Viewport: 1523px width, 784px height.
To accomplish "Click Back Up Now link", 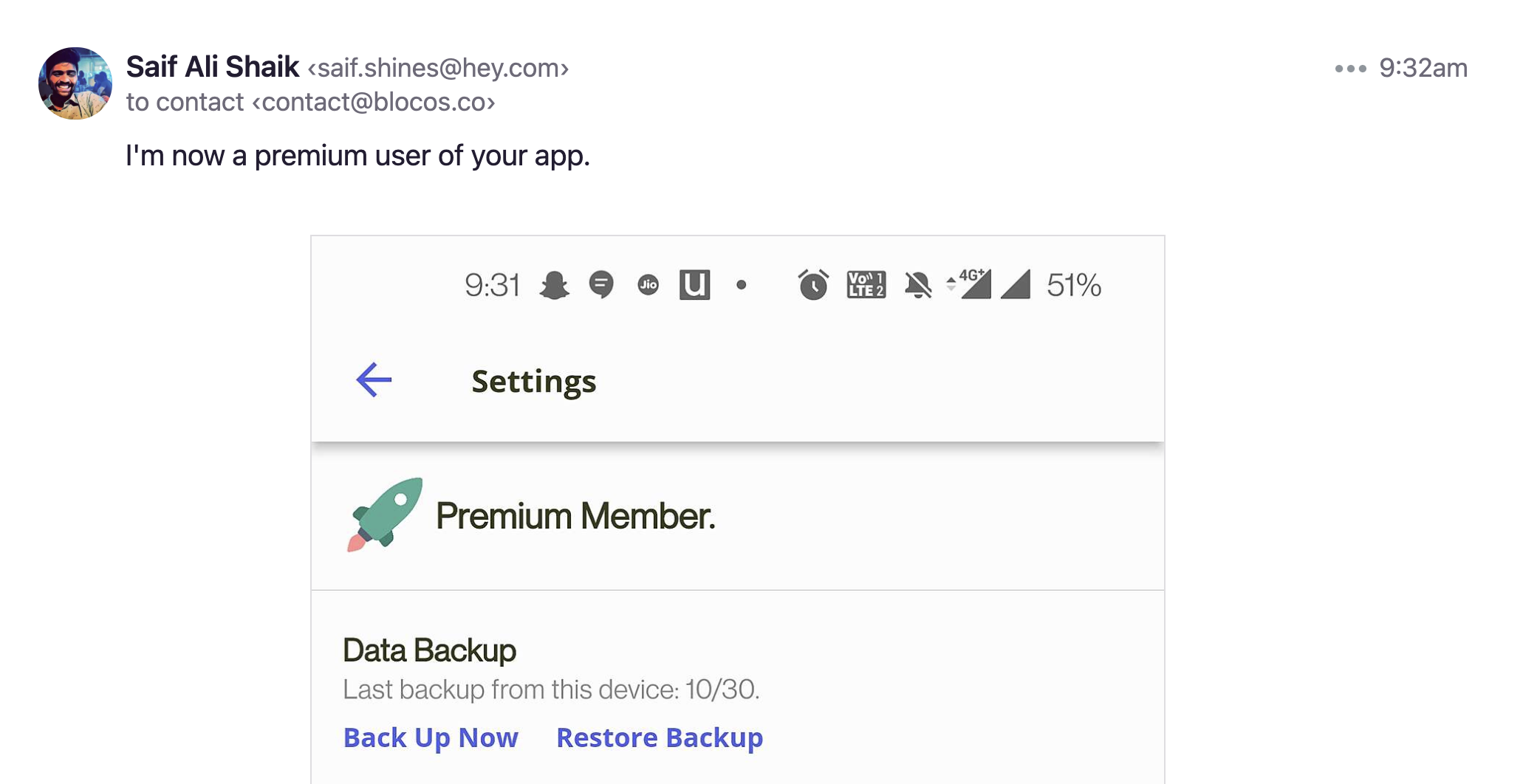I will pyautogui.click(x=431, y=737).
